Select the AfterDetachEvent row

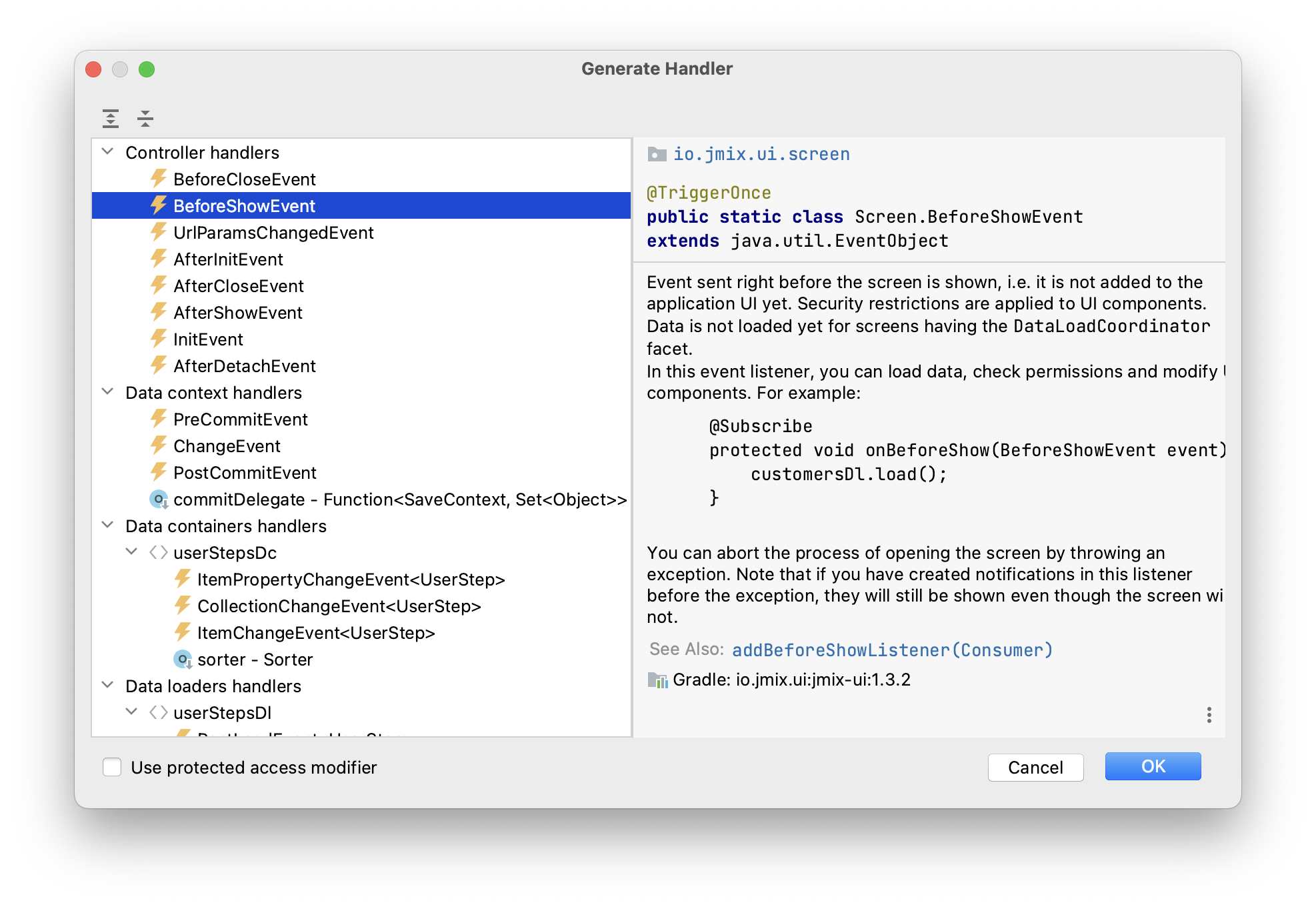361,365
